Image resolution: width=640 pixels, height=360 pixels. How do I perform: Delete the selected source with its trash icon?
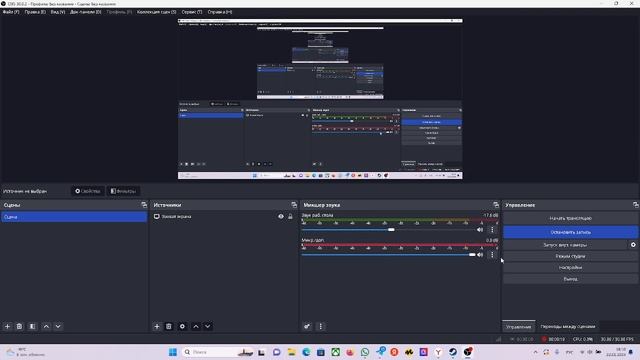coord(169,327)
